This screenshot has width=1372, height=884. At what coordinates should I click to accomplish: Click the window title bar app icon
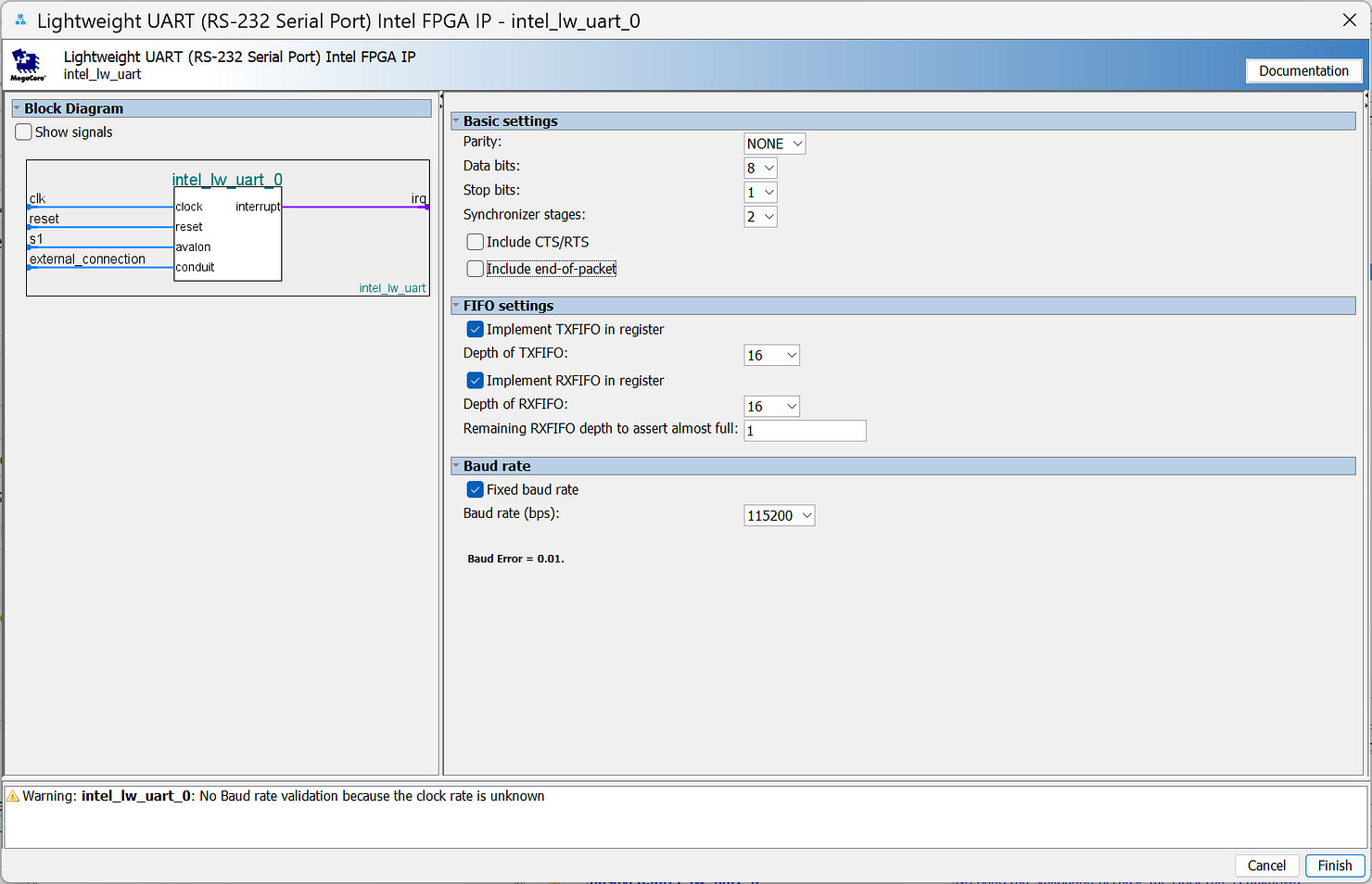coord(20,20)
